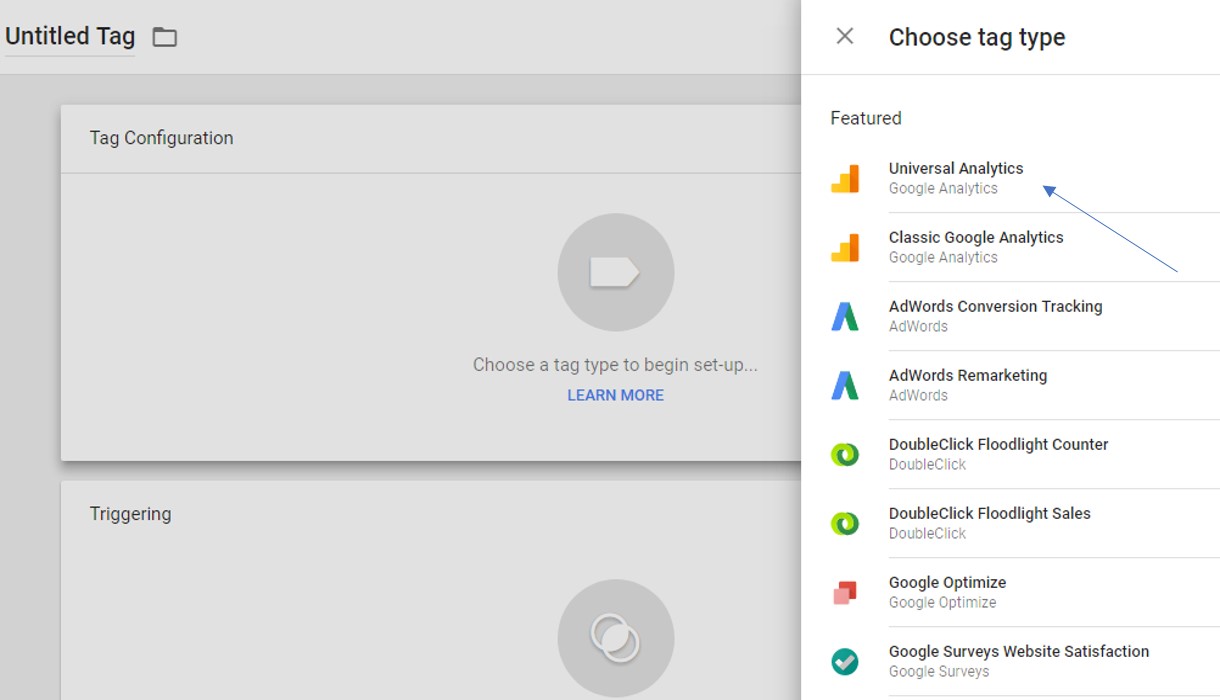Choose Google Surveys Website Satisfaction label
This screenshot has height=700, width=1220.
click(x=1019, y=651)
